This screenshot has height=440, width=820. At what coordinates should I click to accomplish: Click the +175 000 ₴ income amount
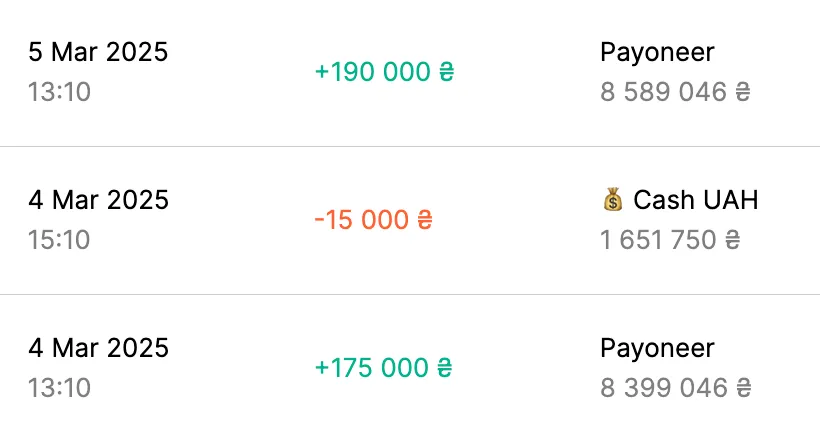383,368
